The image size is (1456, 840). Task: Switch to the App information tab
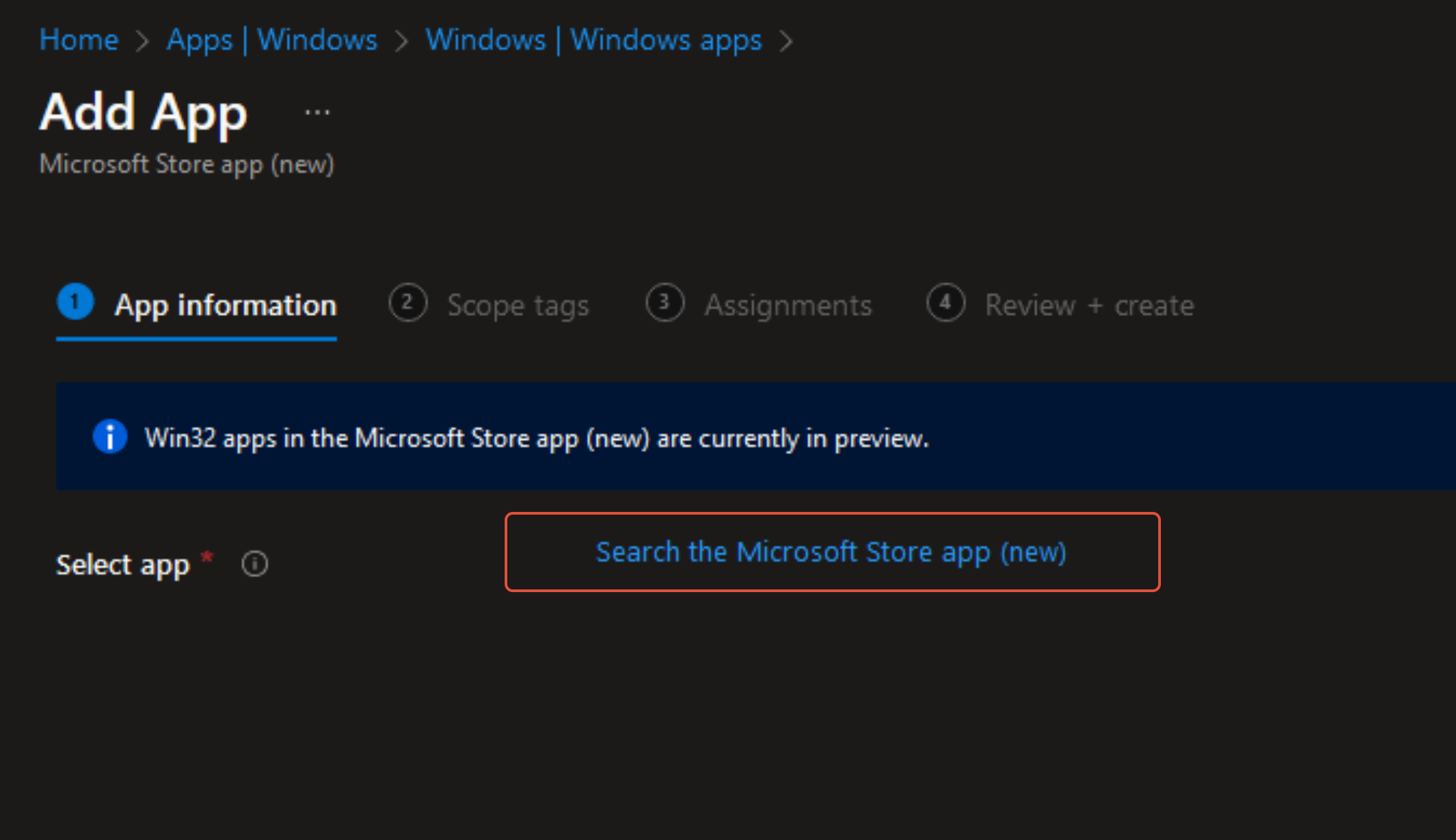225,306
